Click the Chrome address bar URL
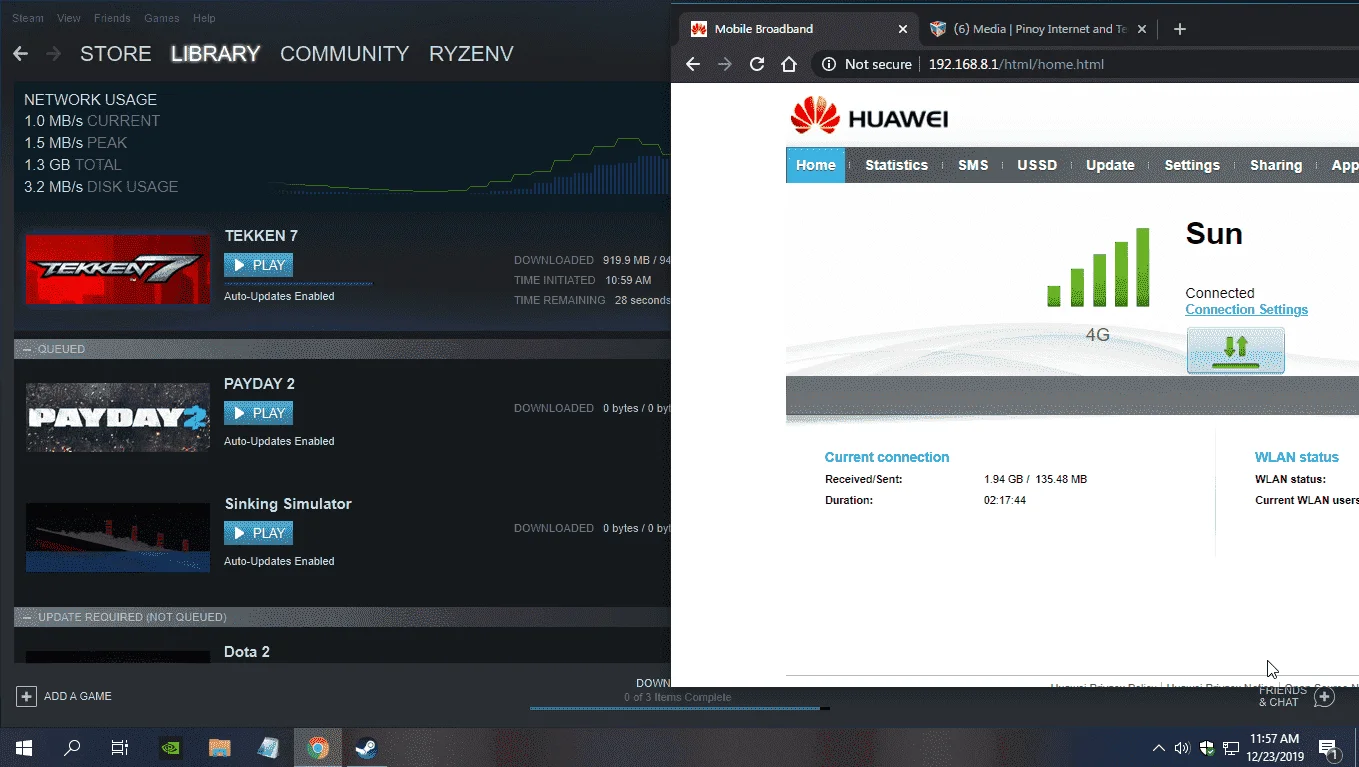This screenshot has width=1359, height=767. [x=1016, y=64]
